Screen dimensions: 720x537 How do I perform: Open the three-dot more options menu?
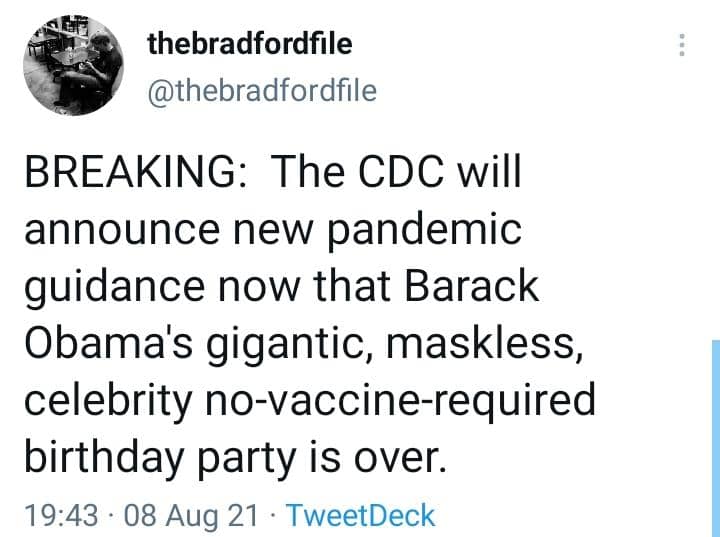pos(682,46)
